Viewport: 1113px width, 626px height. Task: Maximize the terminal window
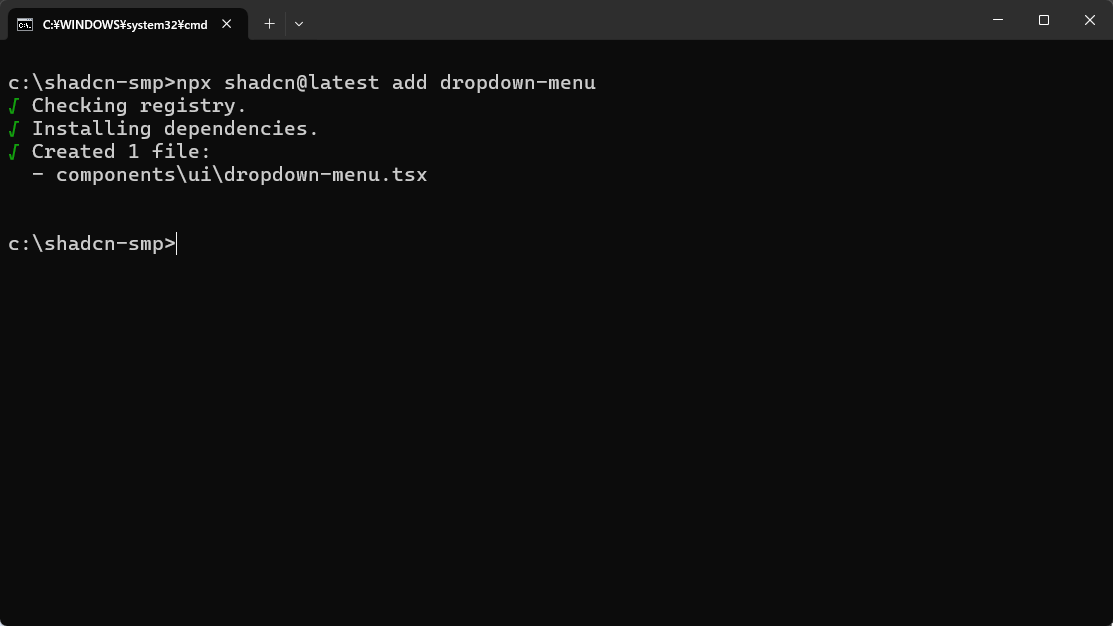pos(1043,20)
